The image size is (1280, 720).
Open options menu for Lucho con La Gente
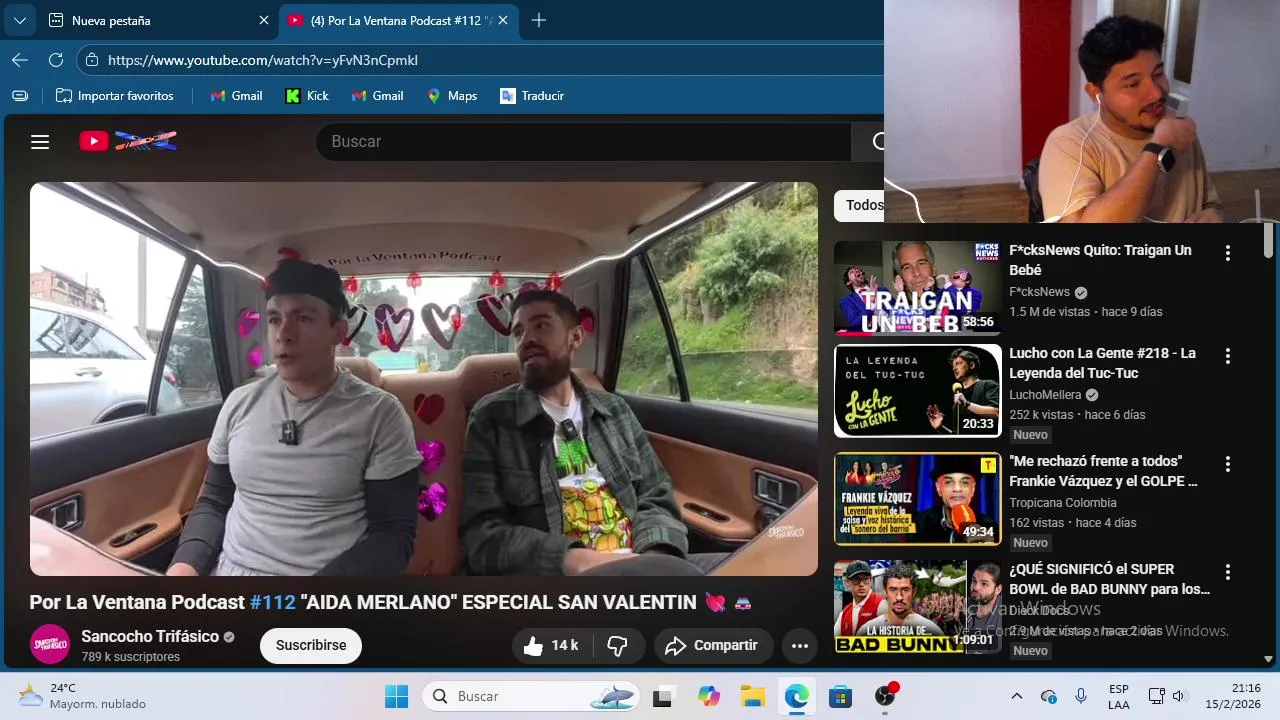(1228, 356)
